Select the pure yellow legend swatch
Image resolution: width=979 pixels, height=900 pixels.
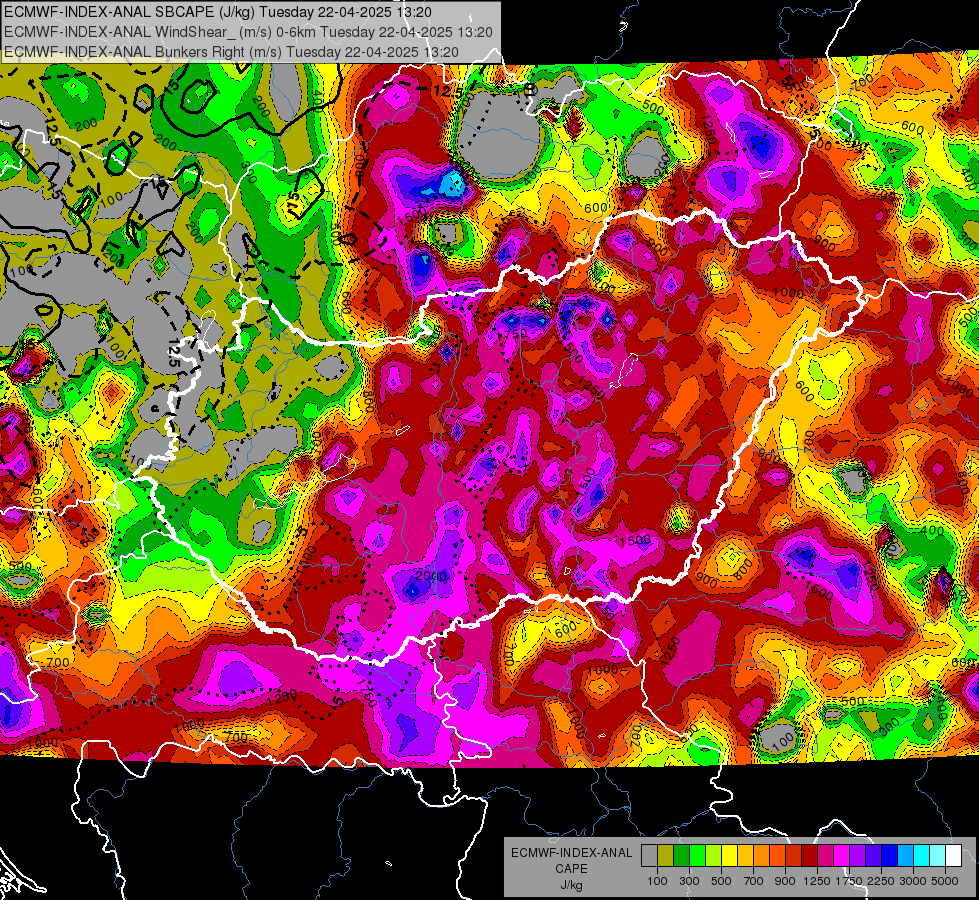729,855
